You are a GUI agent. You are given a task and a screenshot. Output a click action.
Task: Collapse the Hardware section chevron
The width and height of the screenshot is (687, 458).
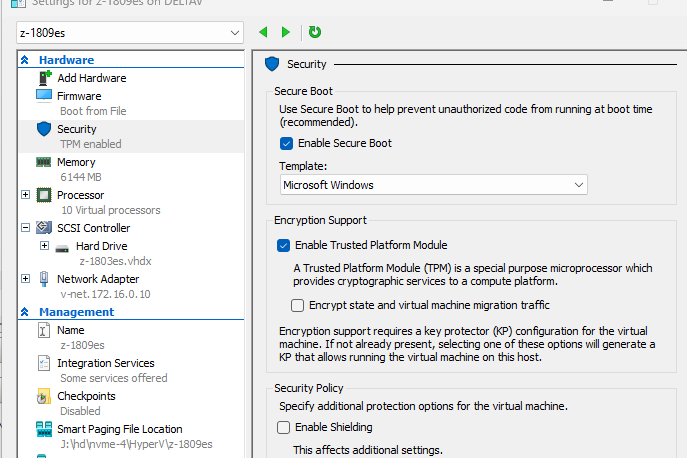(25, 60)
